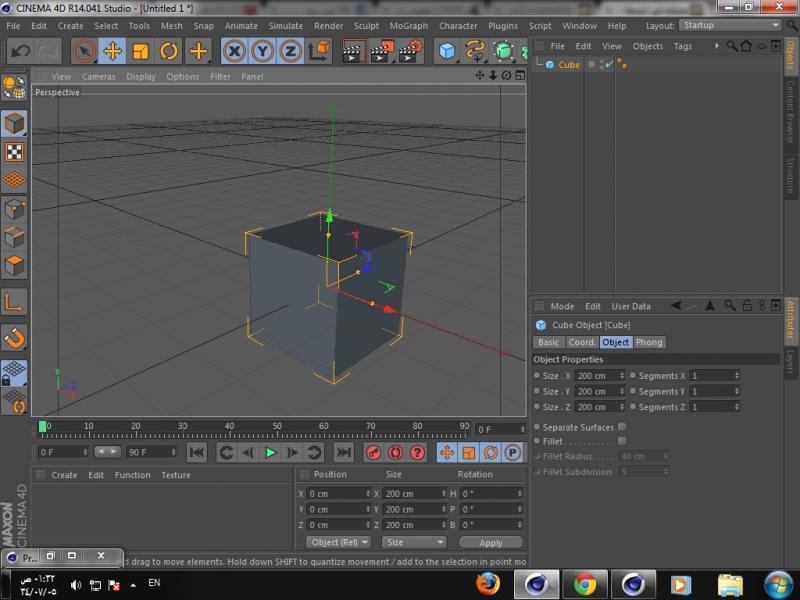Add a Cube primitive object icon
This screenshot has height=600, width=800.
click(447, 51)
